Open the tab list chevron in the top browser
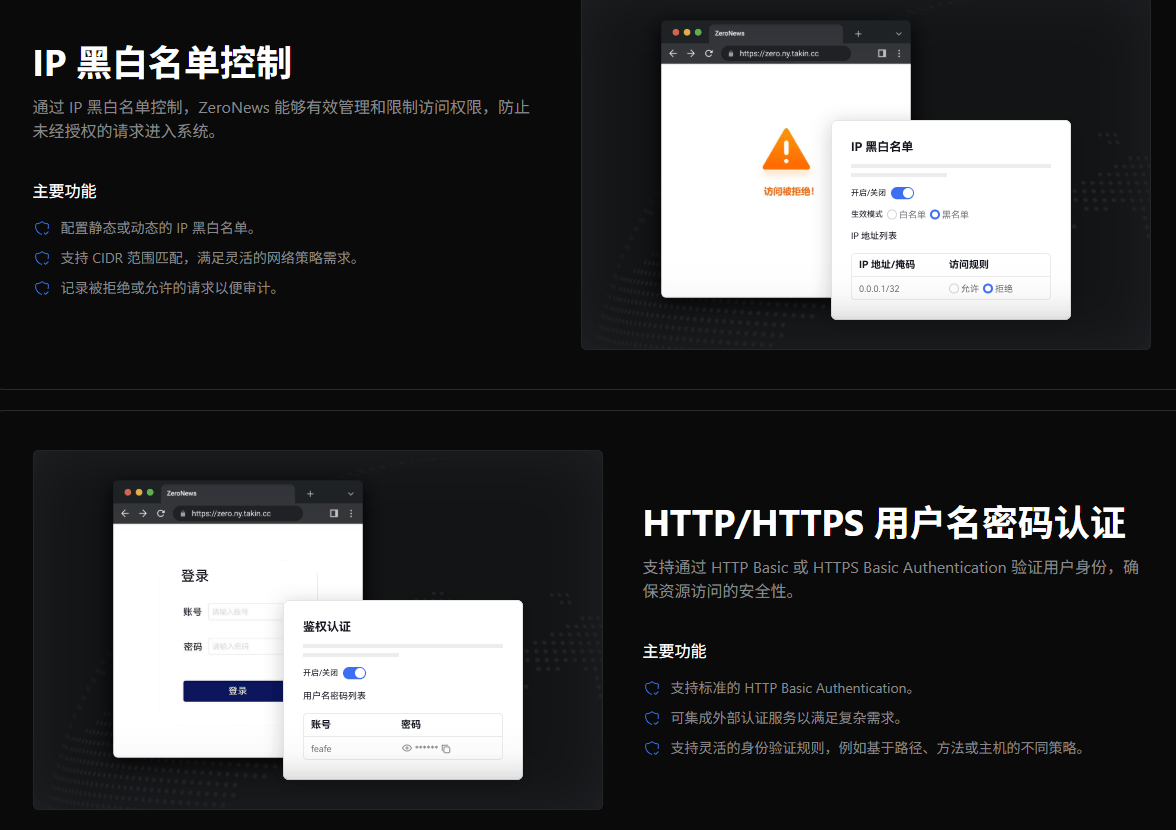1176x830 pixels. click(897, 34)
